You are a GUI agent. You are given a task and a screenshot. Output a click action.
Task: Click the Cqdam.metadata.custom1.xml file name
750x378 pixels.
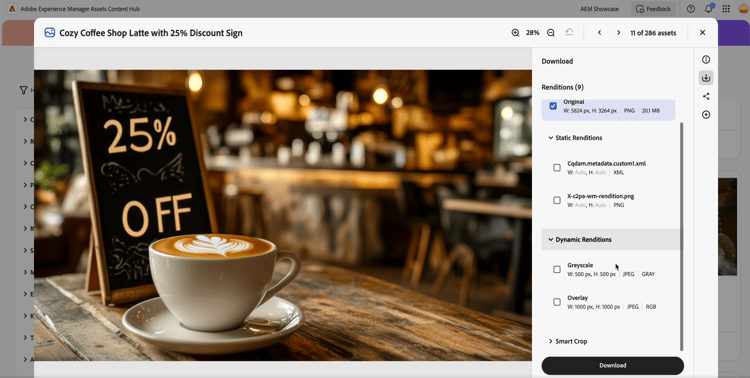click(607, 163)
